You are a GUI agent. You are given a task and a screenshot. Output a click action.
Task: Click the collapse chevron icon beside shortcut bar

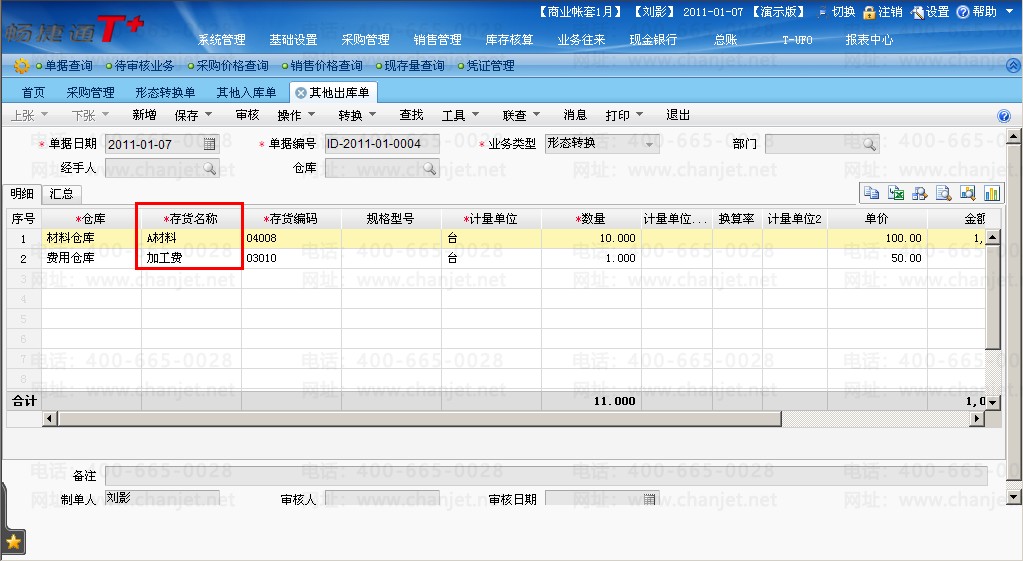coord(1013,66)
